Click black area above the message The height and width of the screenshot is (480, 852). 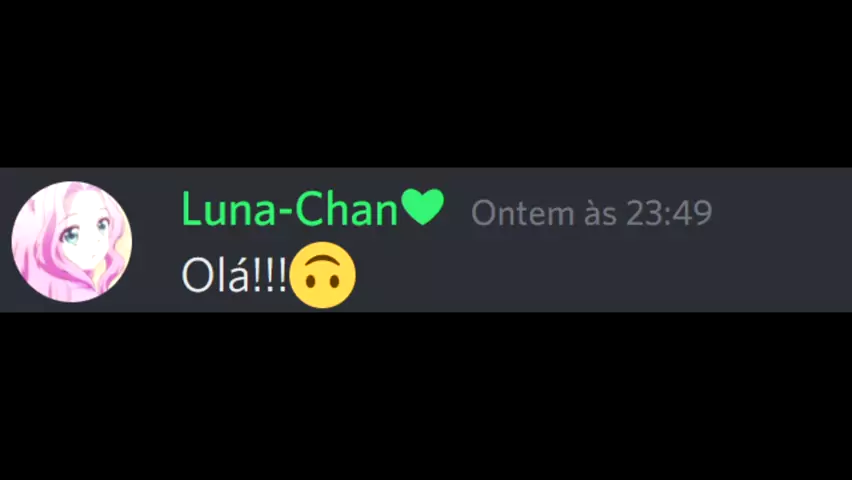426,84
